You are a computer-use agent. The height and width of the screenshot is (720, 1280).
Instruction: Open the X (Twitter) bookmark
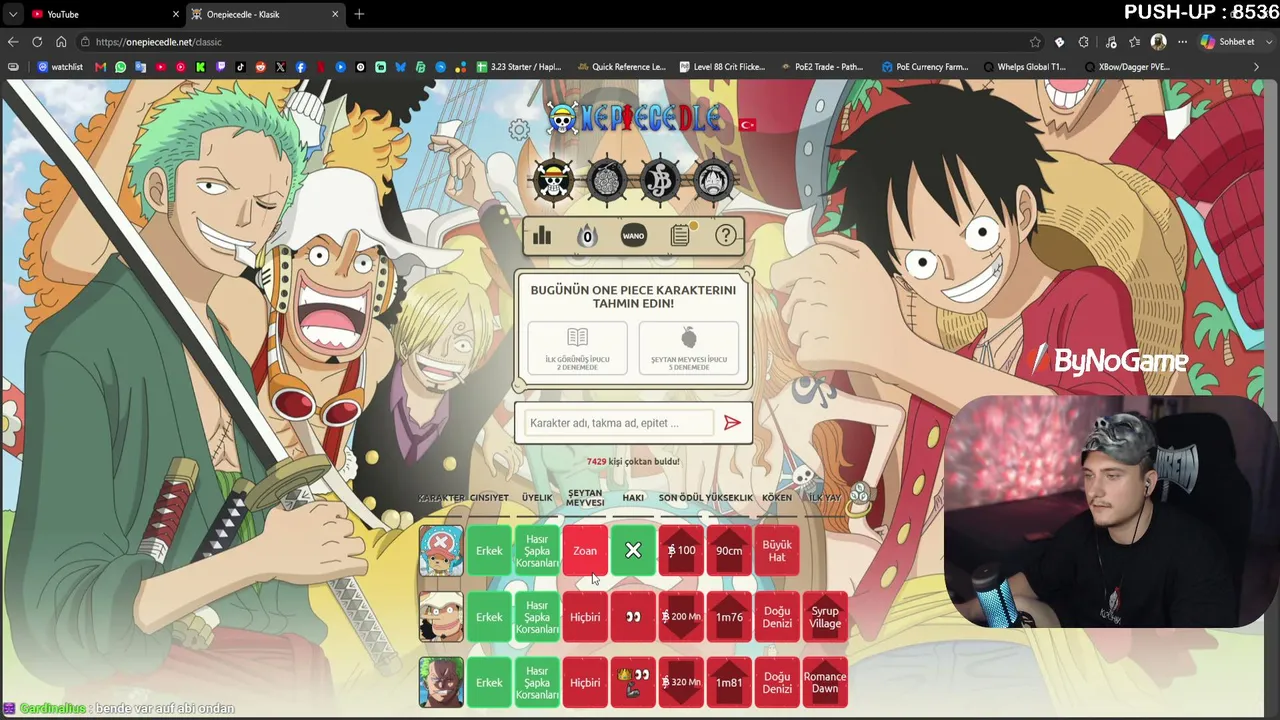click(281, 67)
